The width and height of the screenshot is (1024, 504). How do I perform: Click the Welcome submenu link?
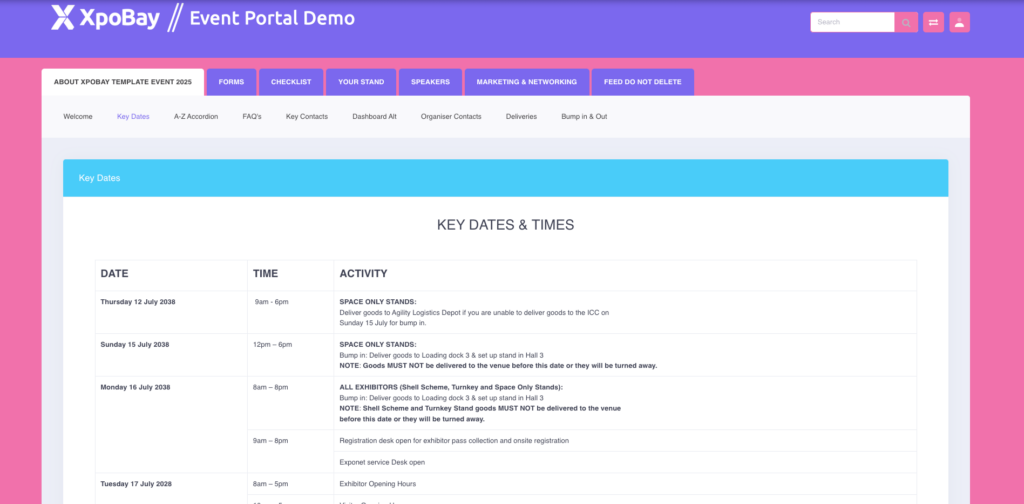pos(78,117)
